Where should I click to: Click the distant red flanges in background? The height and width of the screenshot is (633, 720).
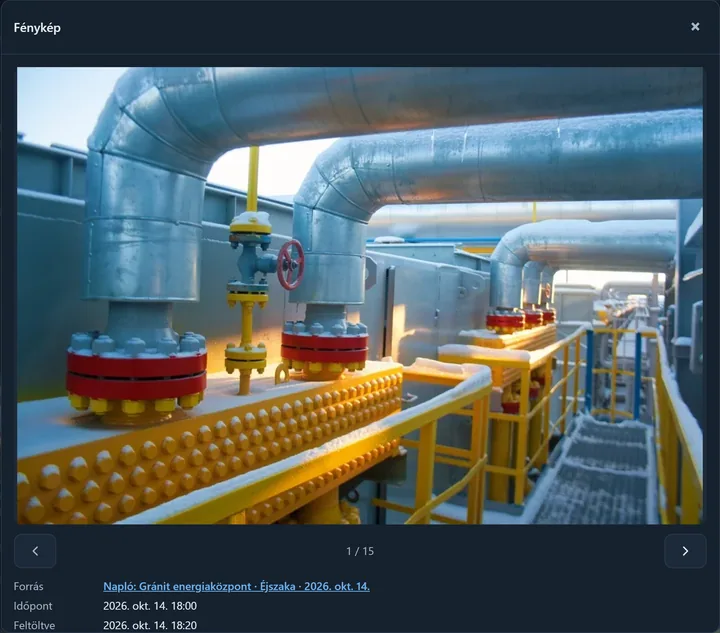[521, 319]
